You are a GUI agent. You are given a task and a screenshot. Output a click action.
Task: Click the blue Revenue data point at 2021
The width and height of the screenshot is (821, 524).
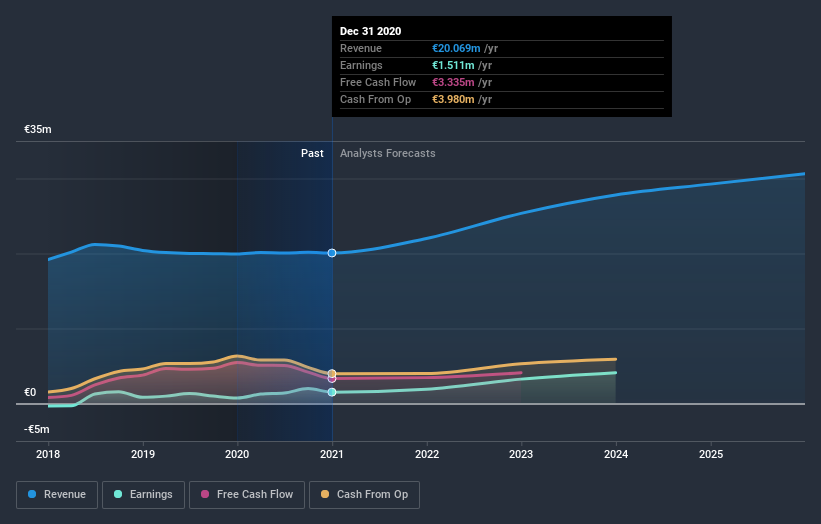(332, 253)
